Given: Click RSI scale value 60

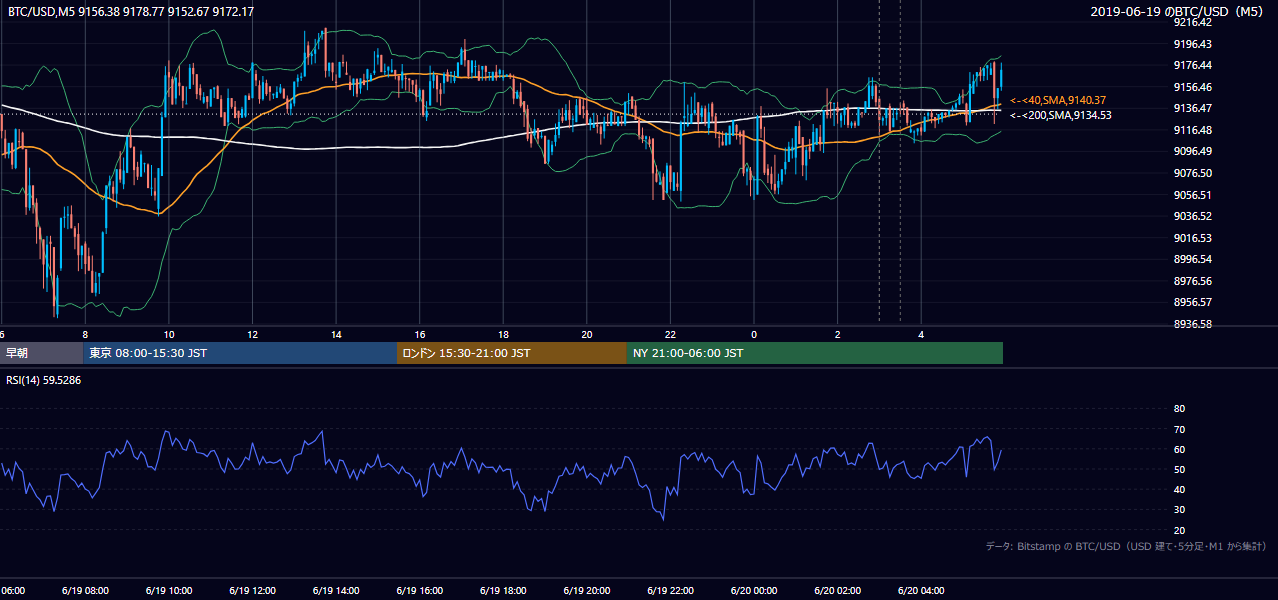Looking at the screenshot, I should tap(1179, 449).
